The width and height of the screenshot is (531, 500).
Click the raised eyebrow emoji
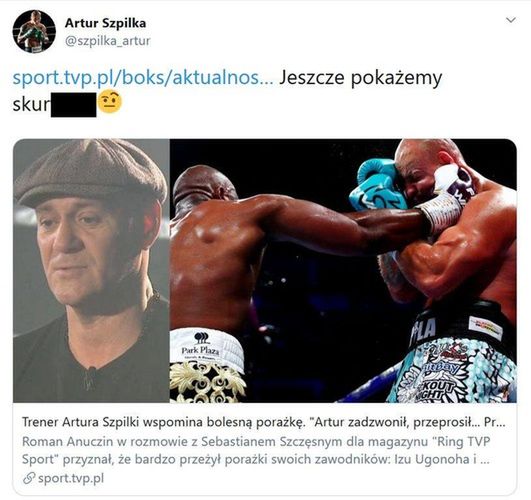(110, 103)
